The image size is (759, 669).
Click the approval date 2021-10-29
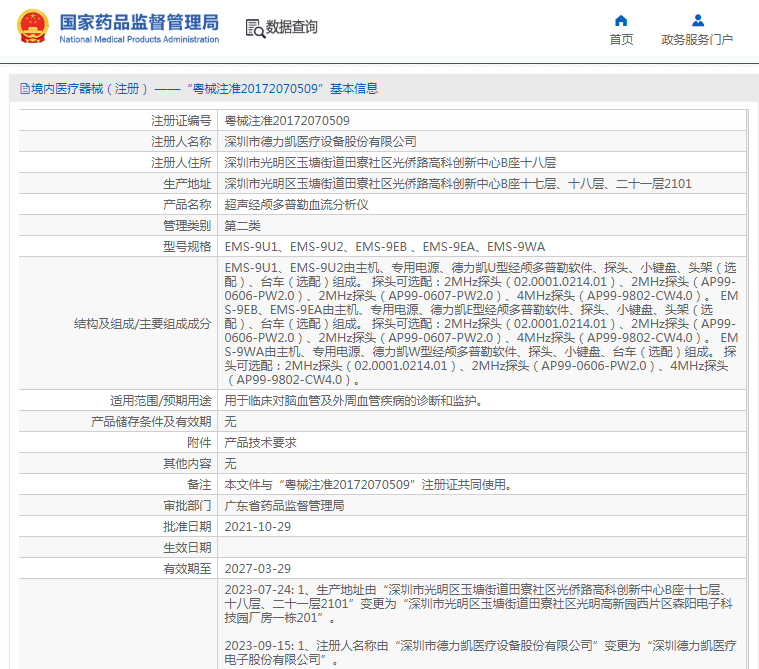pyautogui.click(x=257, y=527)
